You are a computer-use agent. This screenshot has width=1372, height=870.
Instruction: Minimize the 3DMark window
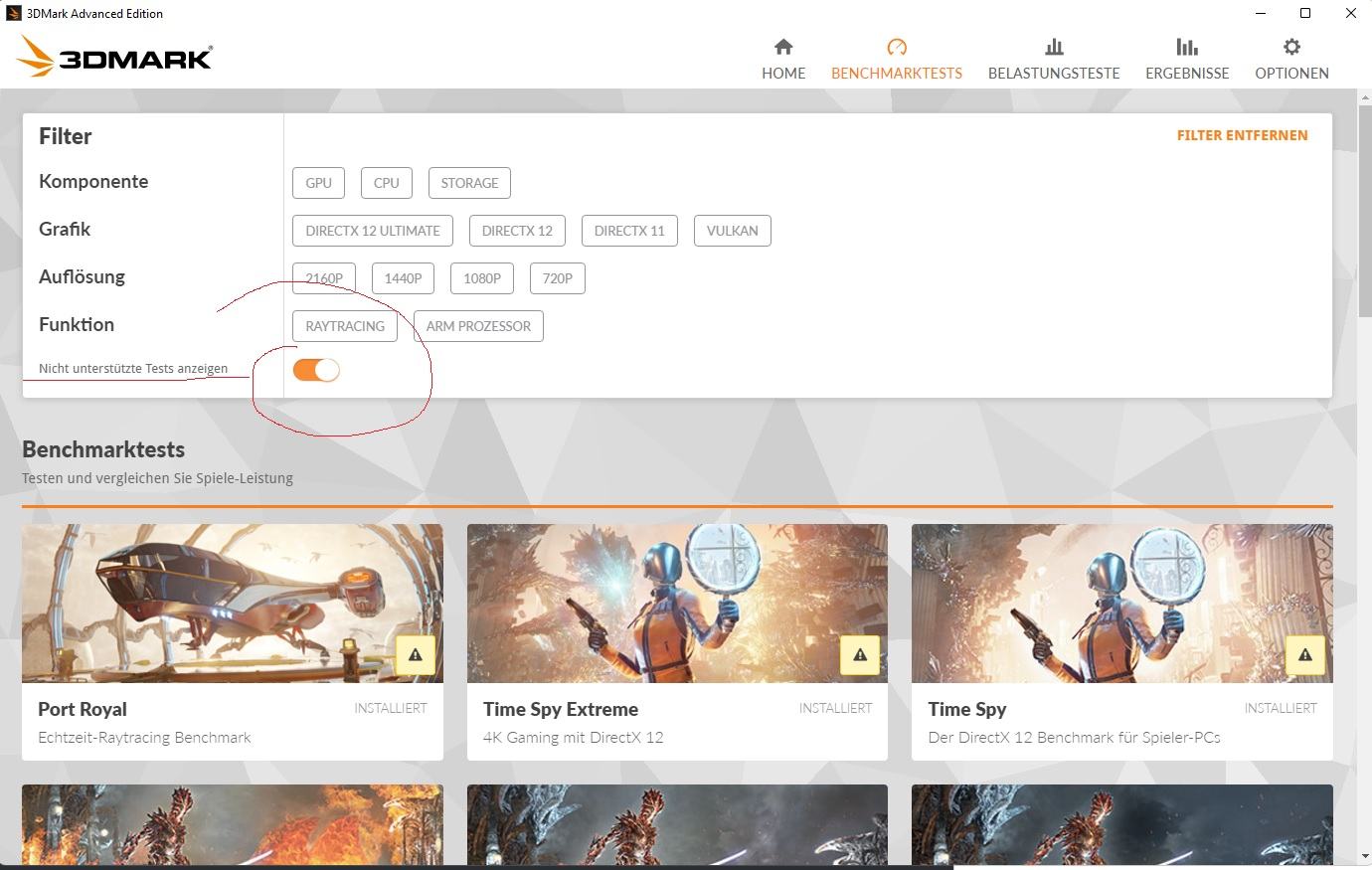1260,13
